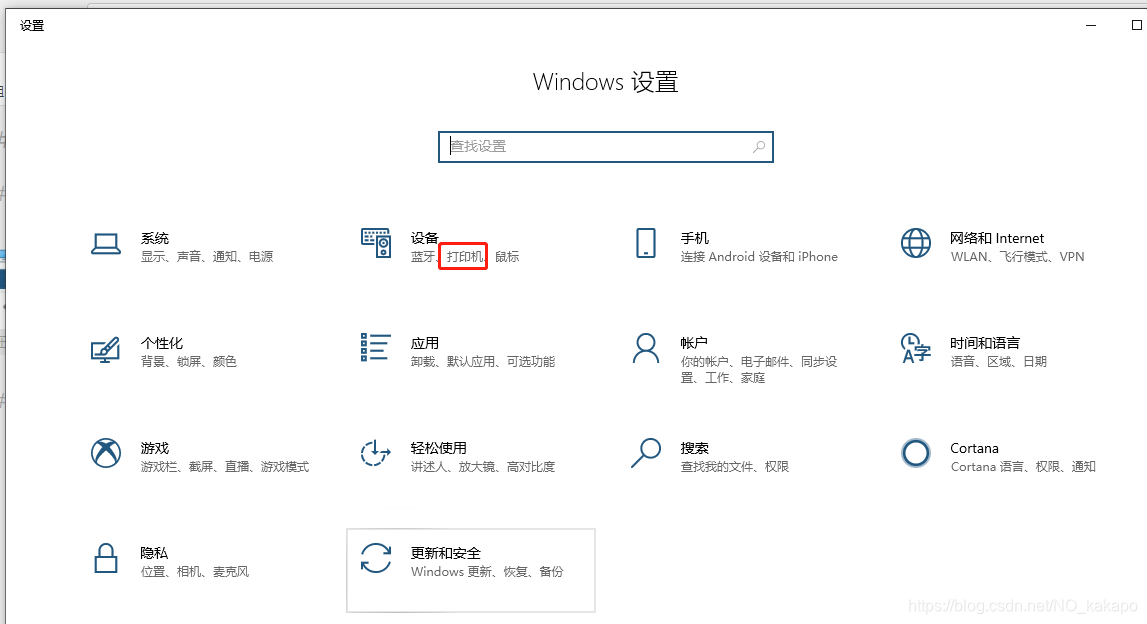The image size is (1147, 624).
Task: Open the Apps list icon
Action: coord(375,347)
